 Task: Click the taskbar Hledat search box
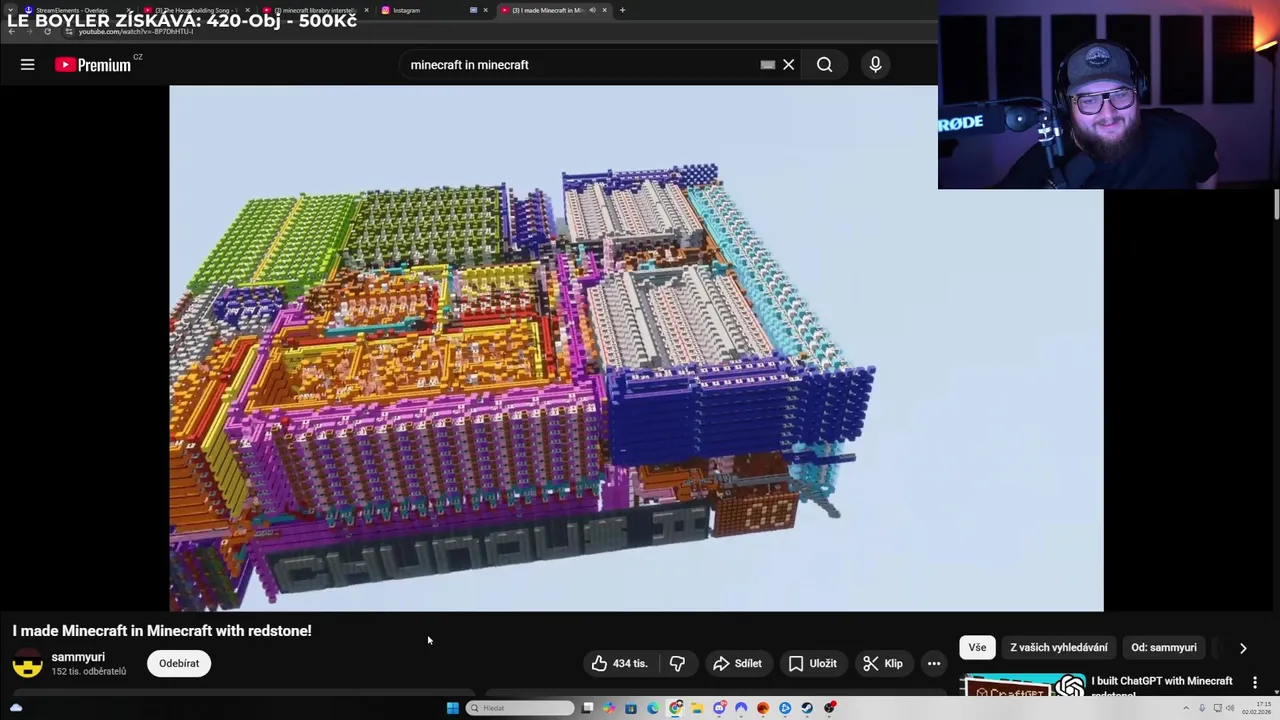[x=520, y=708]
